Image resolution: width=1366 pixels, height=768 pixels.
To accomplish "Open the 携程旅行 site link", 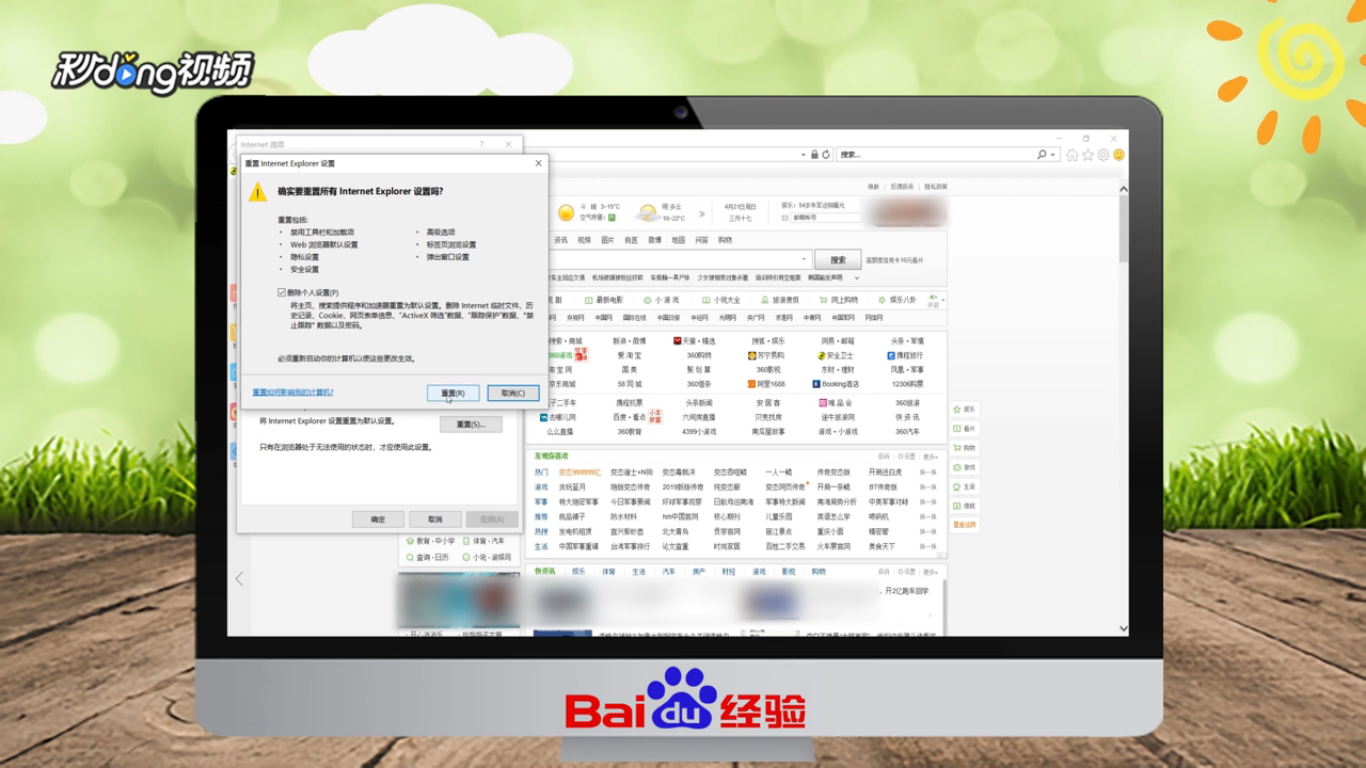I will point(905,355).
